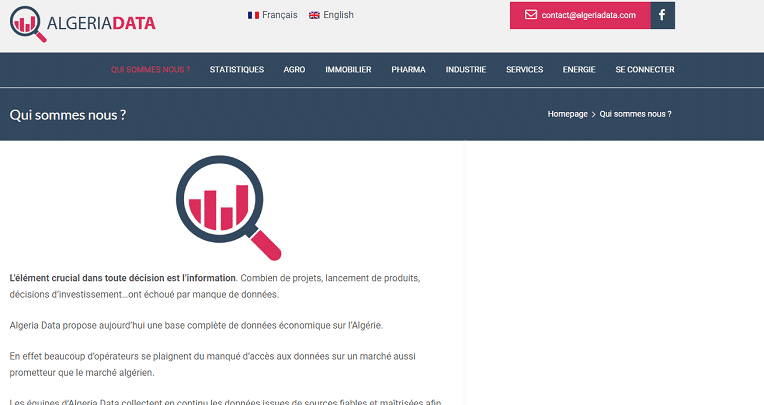The width and height of the screenshot is (764, 405).
Task: Switch language to English
Action: click(x=338, y=15)
